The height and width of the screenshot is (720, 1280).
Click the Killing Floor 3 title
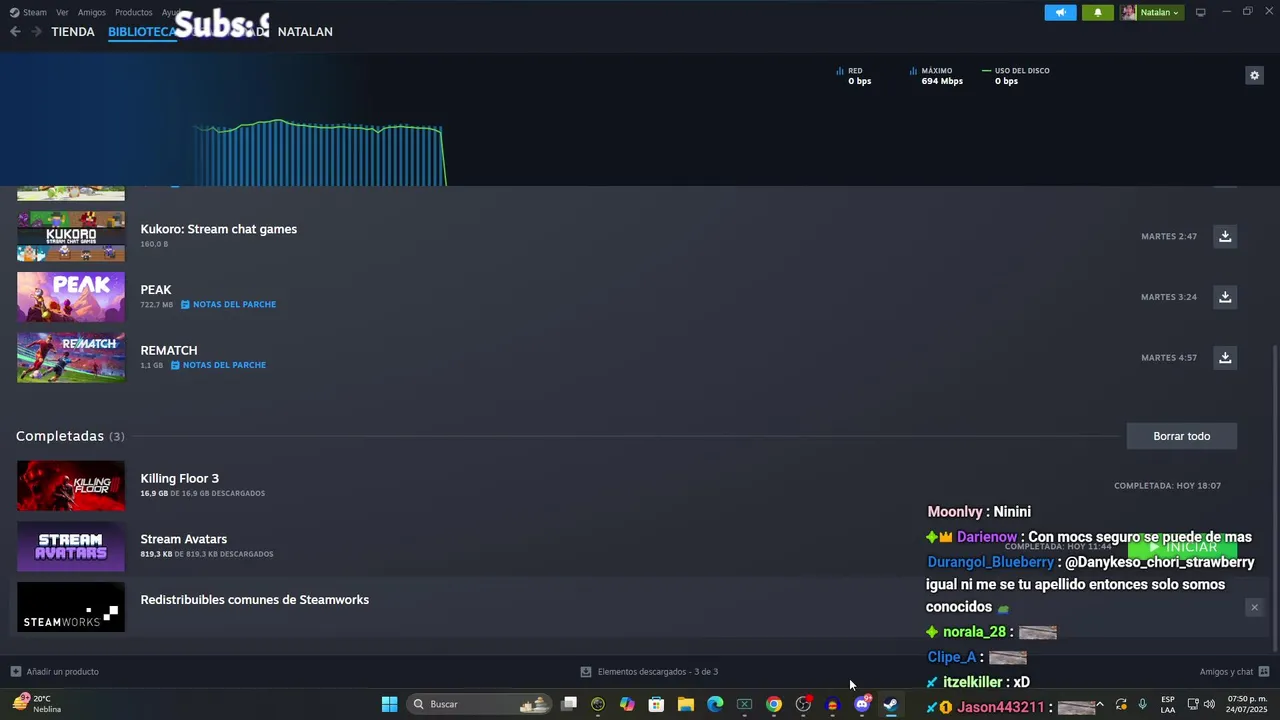pyautogui.click(x=180, y=478)
